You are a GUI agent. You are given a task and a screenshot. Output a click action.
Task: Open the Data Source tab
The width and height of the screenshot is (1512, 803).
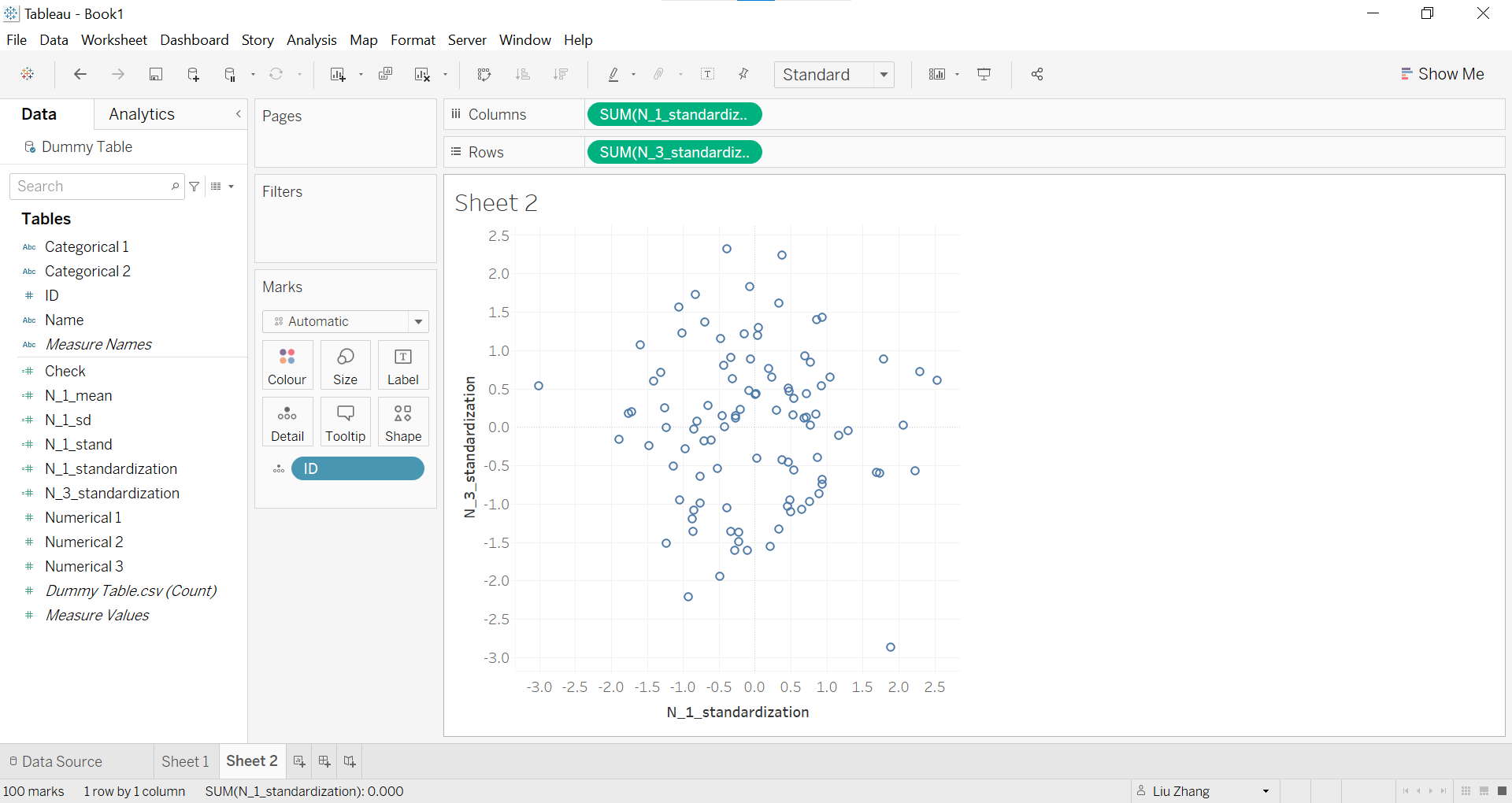(x=56, y=761)
